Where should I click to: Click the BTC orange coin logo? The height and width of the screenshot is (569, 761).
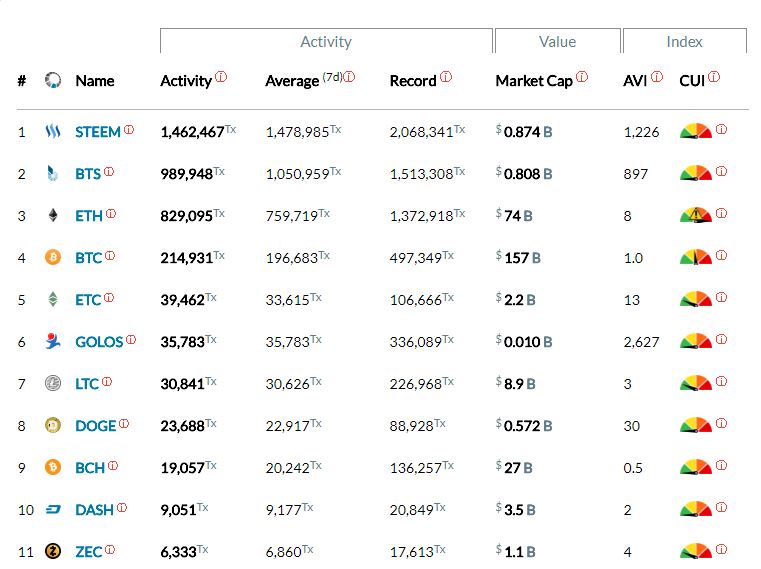coord(53,257)
